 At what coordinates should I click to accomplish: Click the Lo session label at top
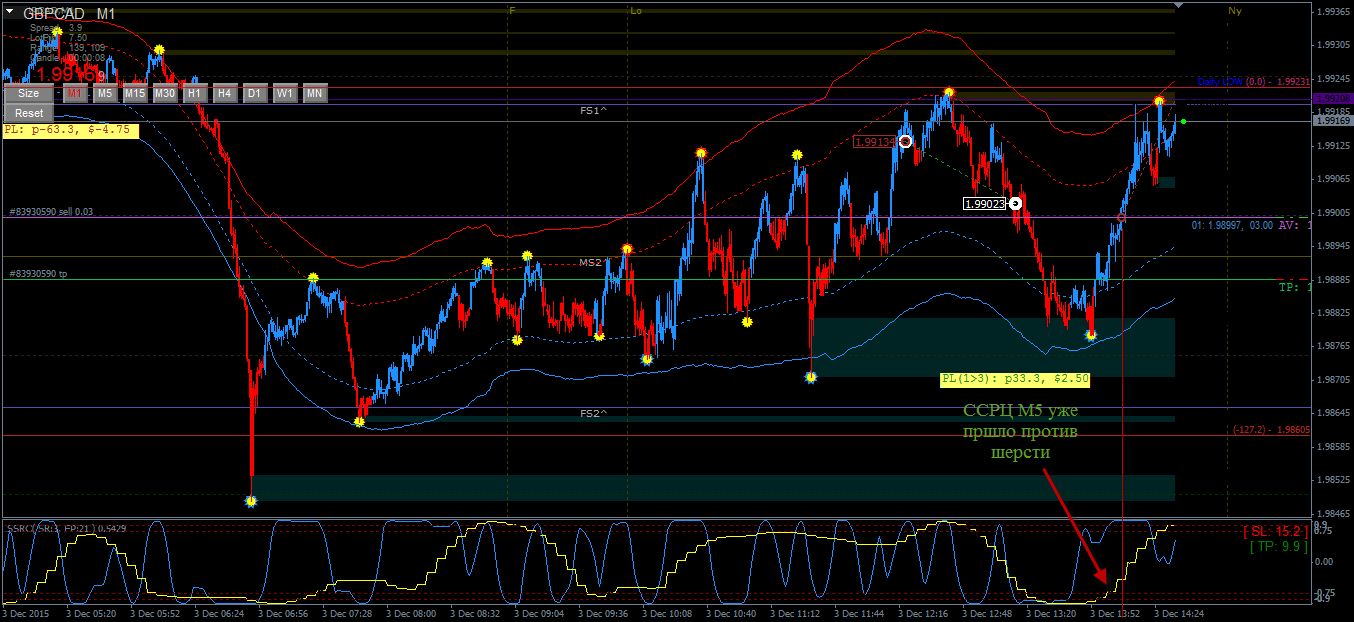point(636,10)
